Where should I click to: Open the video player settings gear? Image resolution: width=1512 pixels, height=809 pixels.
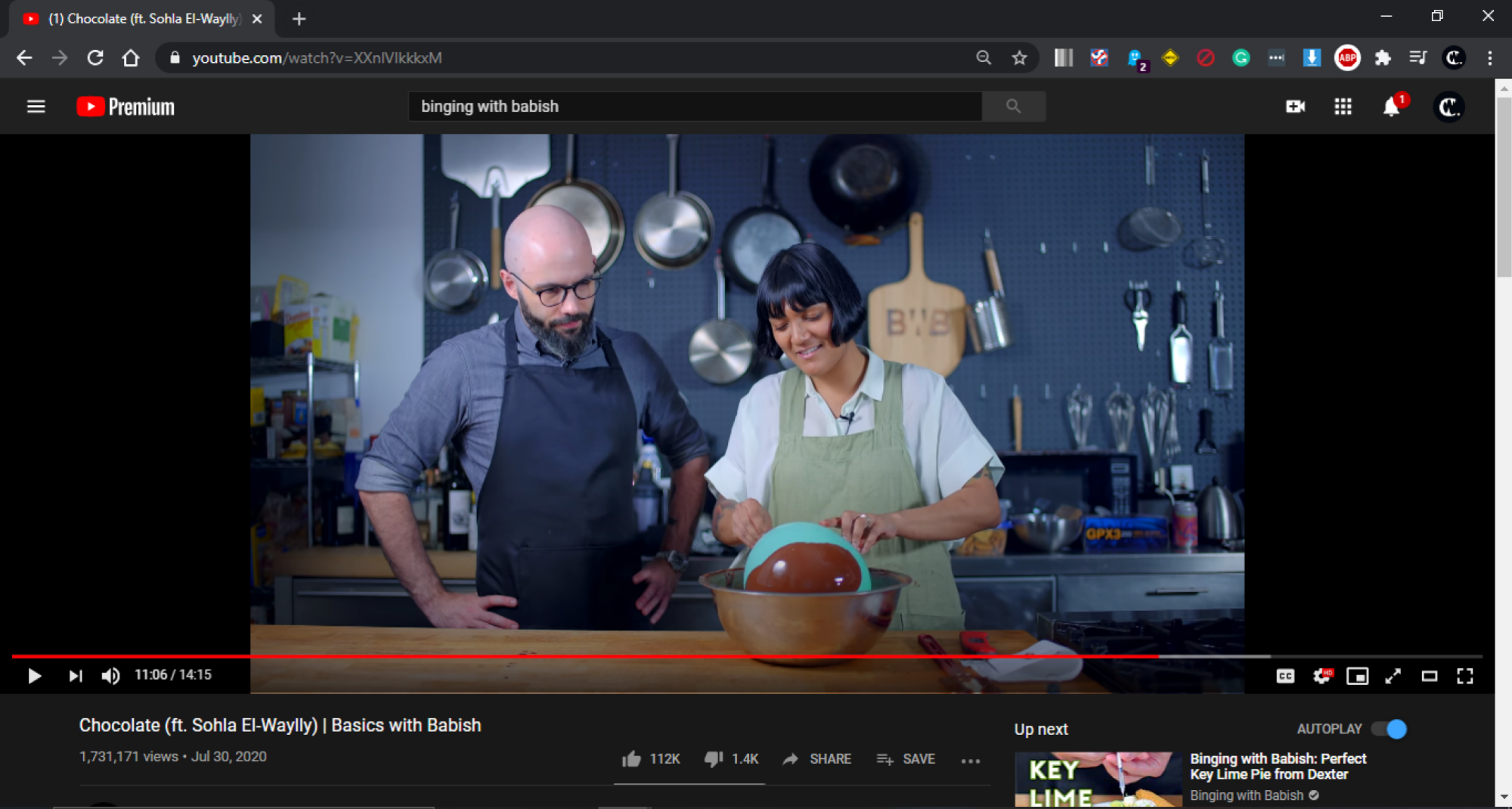(1321, 676)
